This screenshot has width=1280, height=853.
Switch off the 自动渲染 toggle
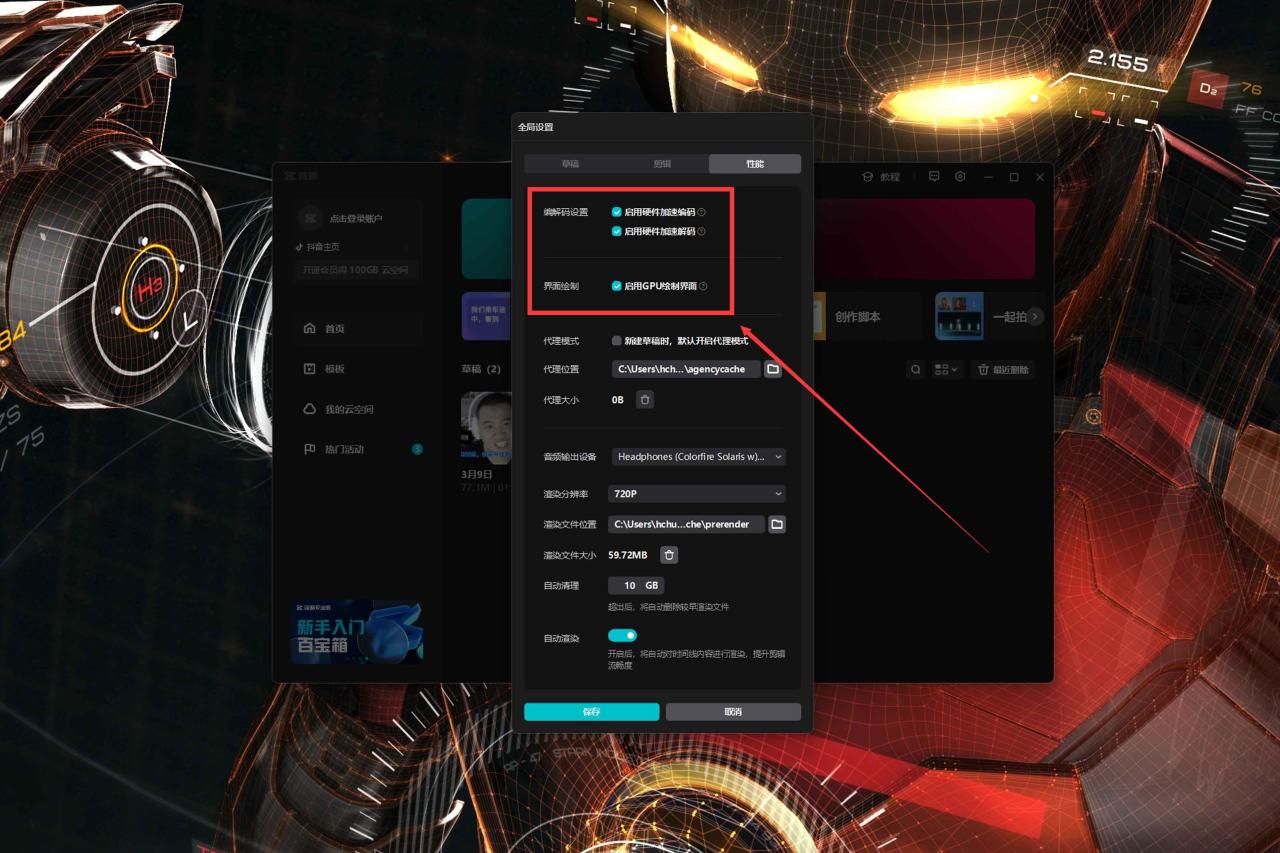[622, 635]
